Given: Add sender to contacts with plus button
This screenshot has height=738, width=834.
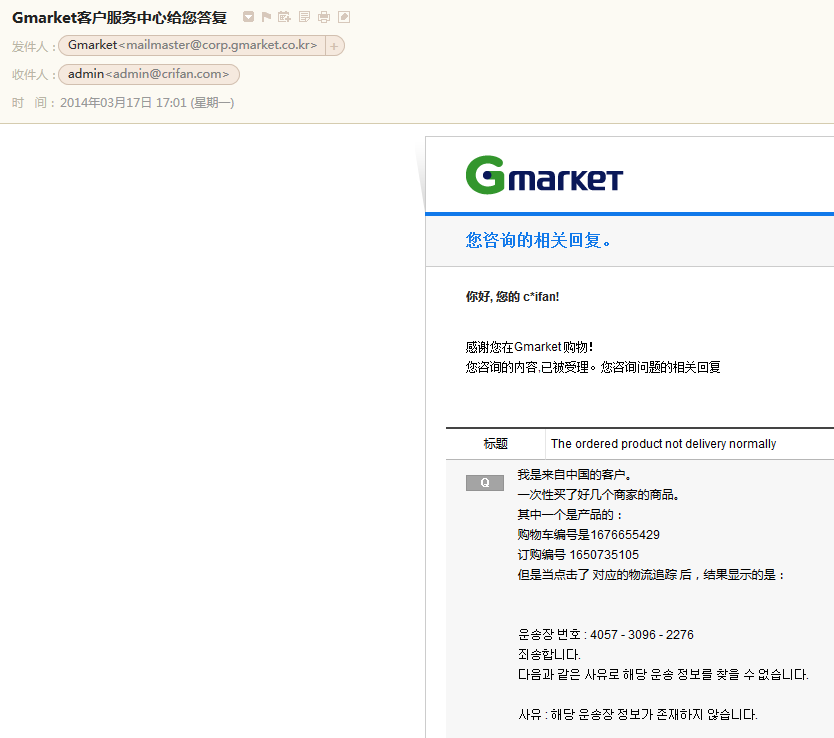Looking at the screenshot, I should [x=334, y=46].
